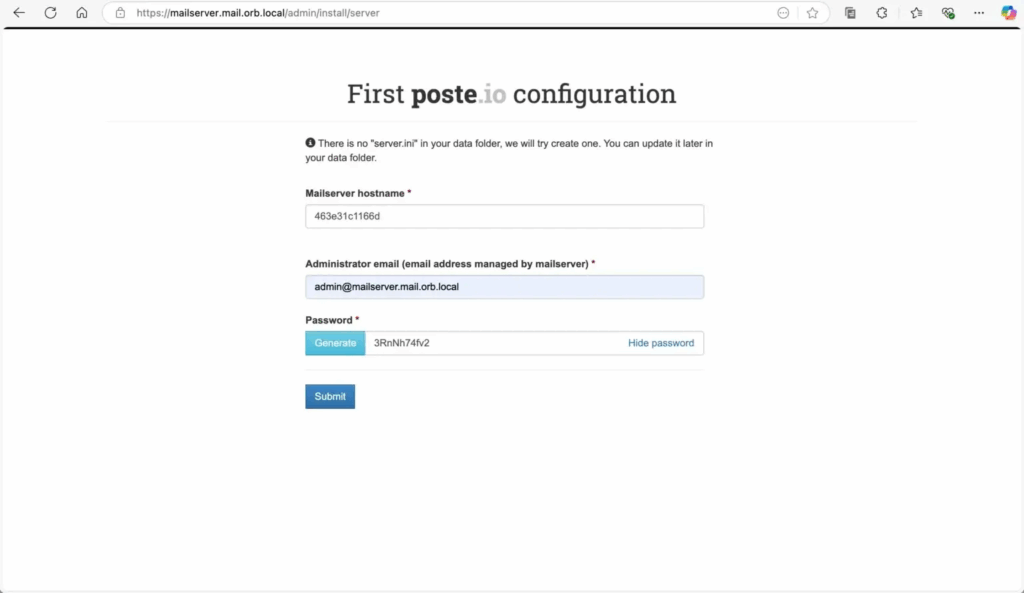This screenshot has height=593, width=1024.
Task: Open the Favorites list icon
Action: click(916, 13)
